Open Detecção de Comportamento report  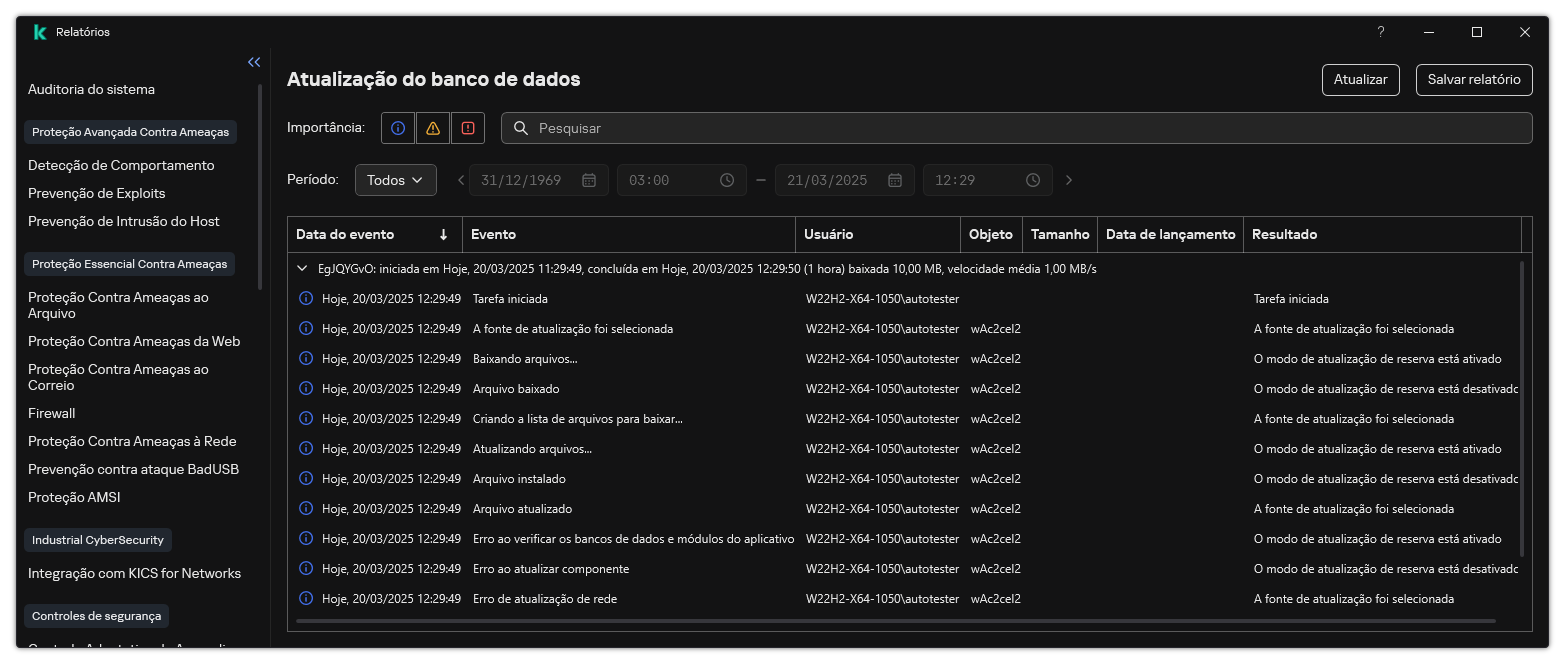pos(120,165)
